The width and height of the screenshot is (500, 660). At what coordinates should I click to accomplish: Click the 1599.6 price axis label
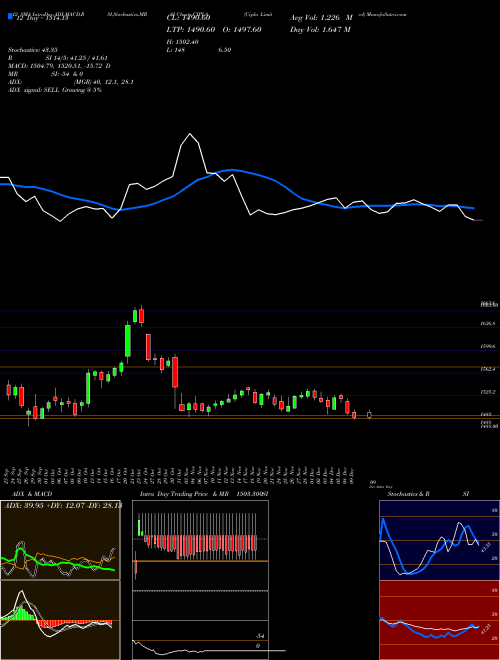tap(488, 346)
